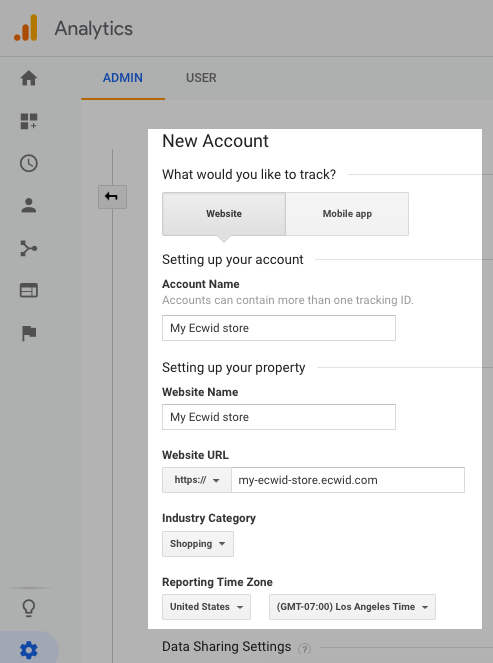The image size is (493, 663).
Task: Switch to the ADMIN tab
Action: (x=123, y=78)
